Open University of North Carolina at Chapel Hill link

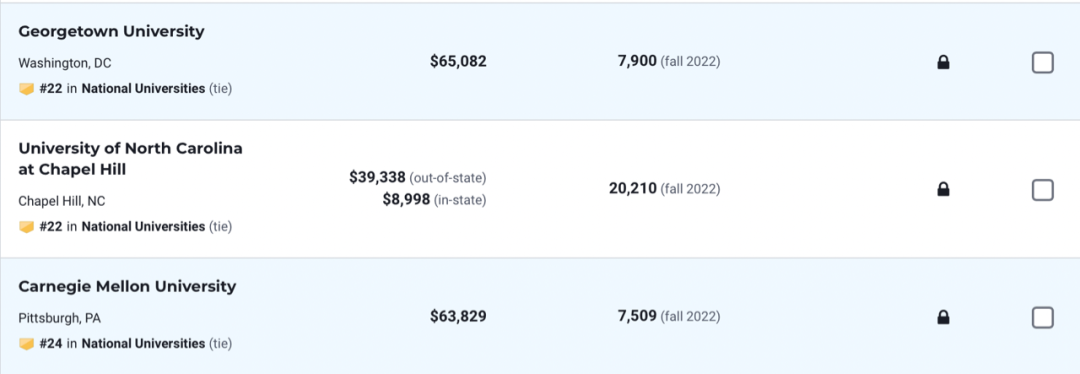pyautogui.click(x=130, y=158)
